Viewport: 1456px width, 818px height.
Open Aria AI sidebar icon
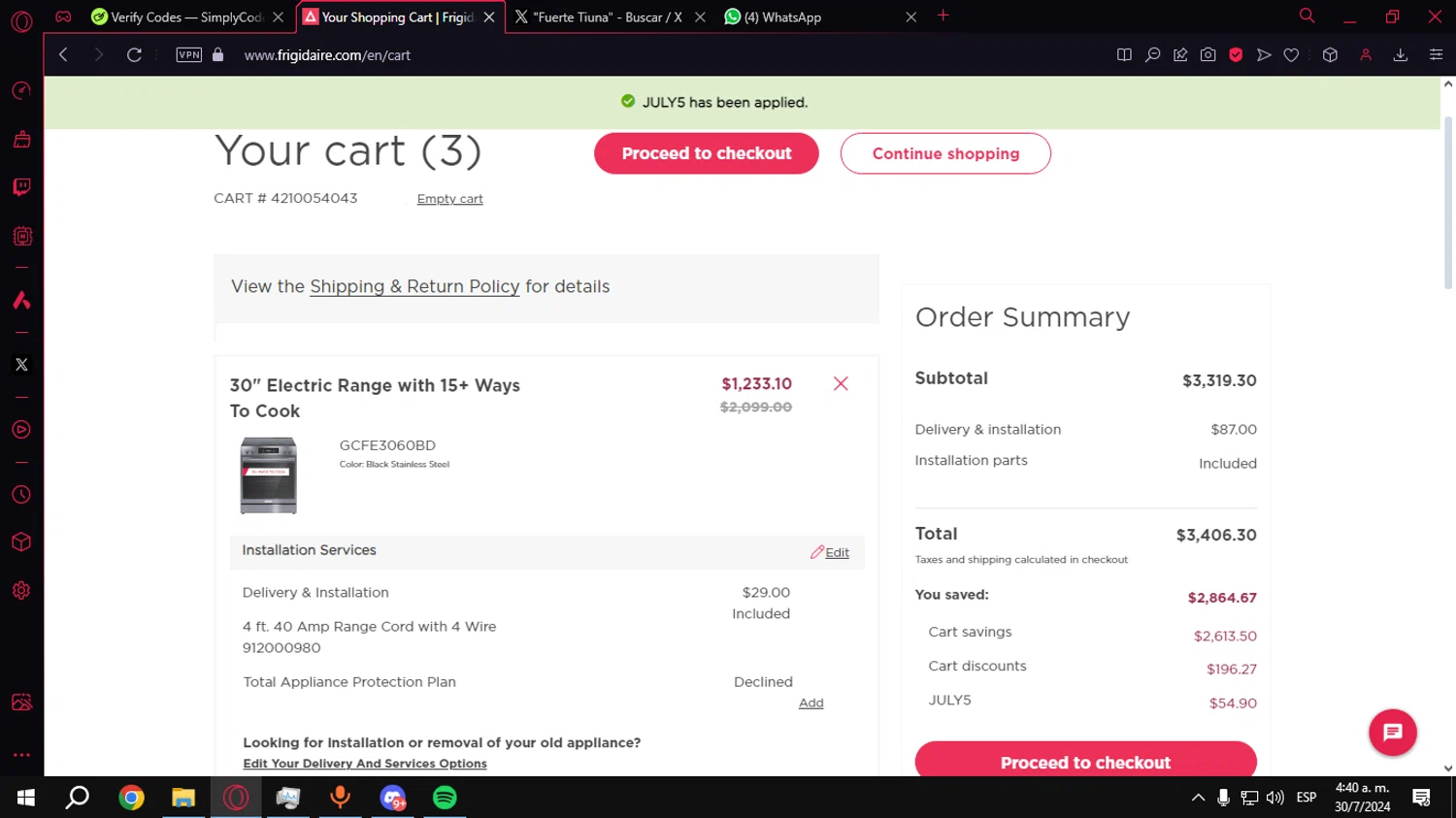(21, 300)
